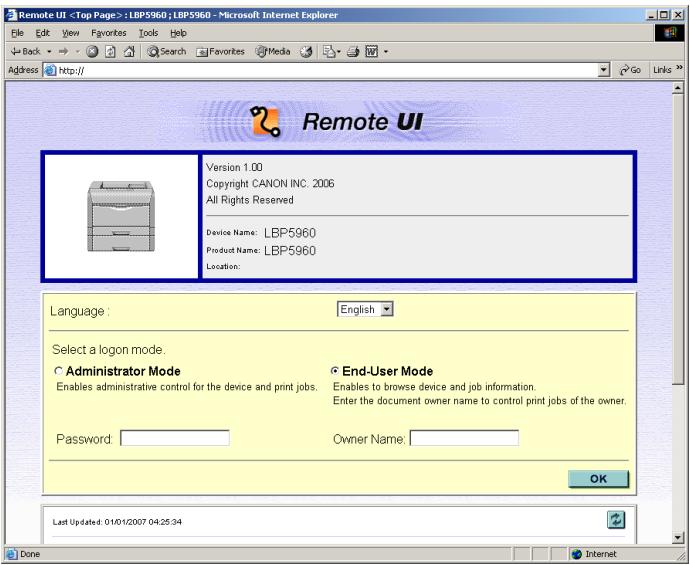Open the Back history dropdown arrow
The width and height of the screenshot is (690, 565).
coord(49,51)
